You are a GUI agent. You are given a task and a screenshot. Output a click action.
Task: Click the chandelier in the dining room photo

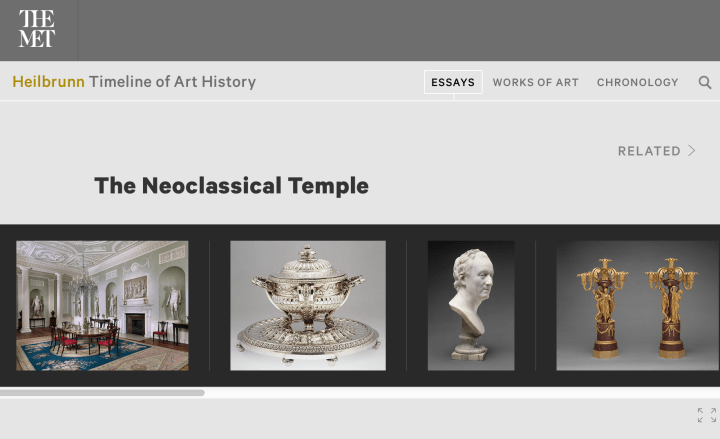pos(83,280)
